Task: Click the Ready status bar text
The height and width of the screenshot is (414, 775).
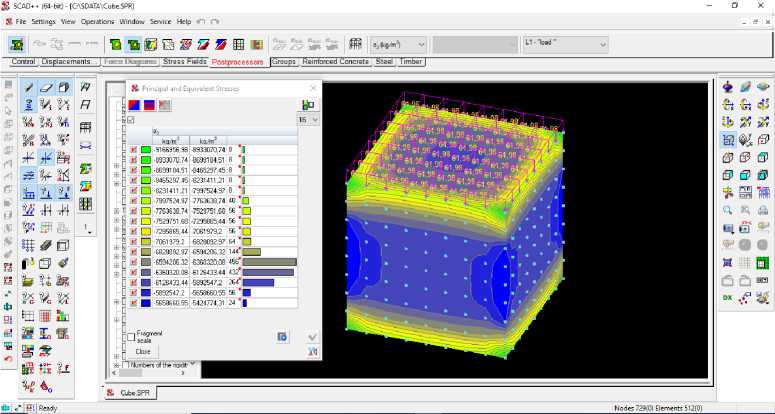Action: pyautogui.click(x=48, y=409)
